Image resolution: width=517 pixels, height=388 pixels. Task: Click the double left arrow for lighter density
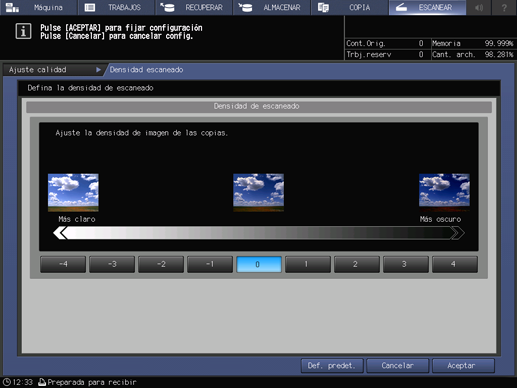pyautogui.click(x=60, y=233)
